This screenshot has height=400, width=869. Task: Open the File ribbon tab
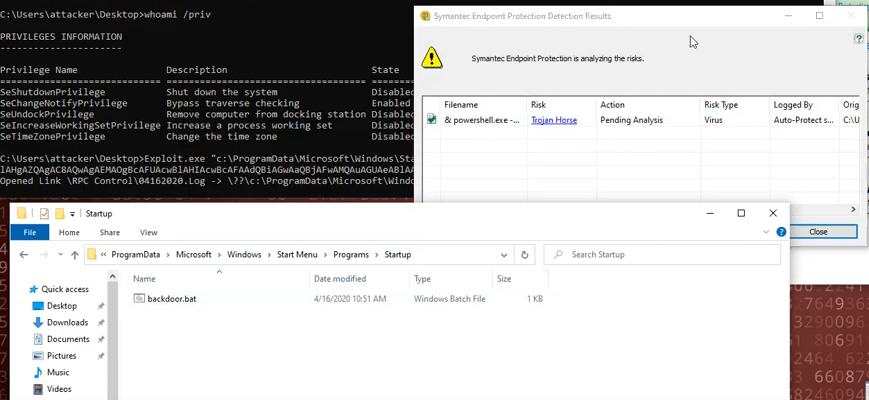(30, 232)
